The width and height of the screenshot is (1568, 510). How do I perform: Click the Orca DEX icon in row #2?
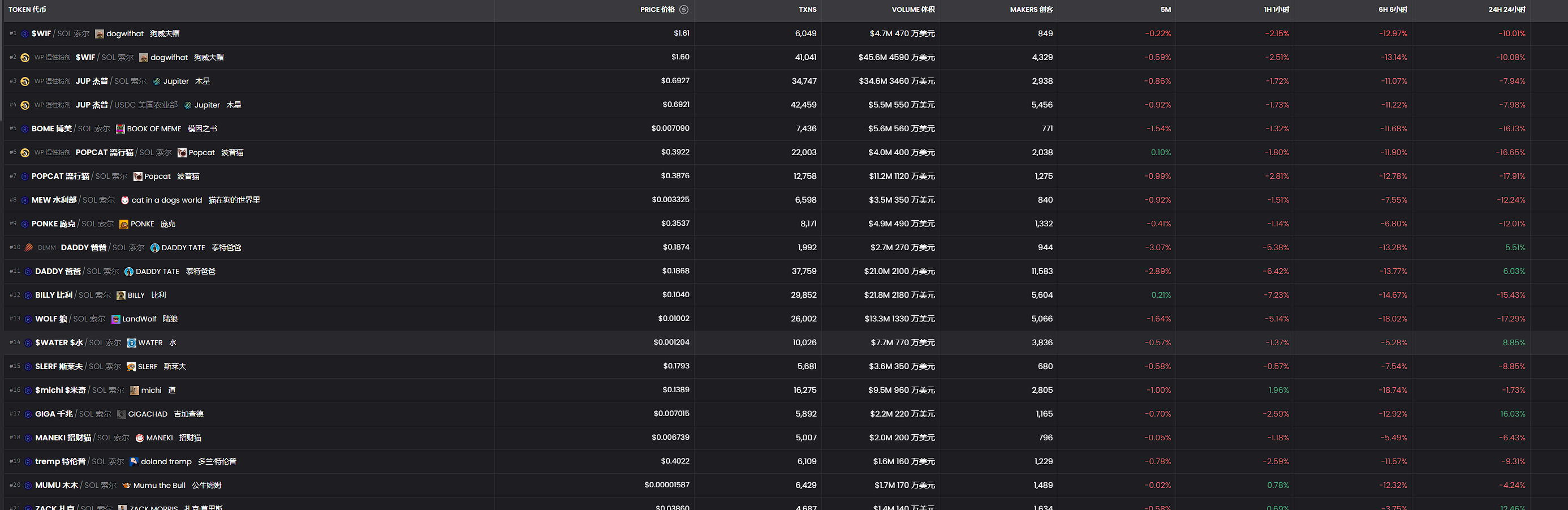(25, 58)
